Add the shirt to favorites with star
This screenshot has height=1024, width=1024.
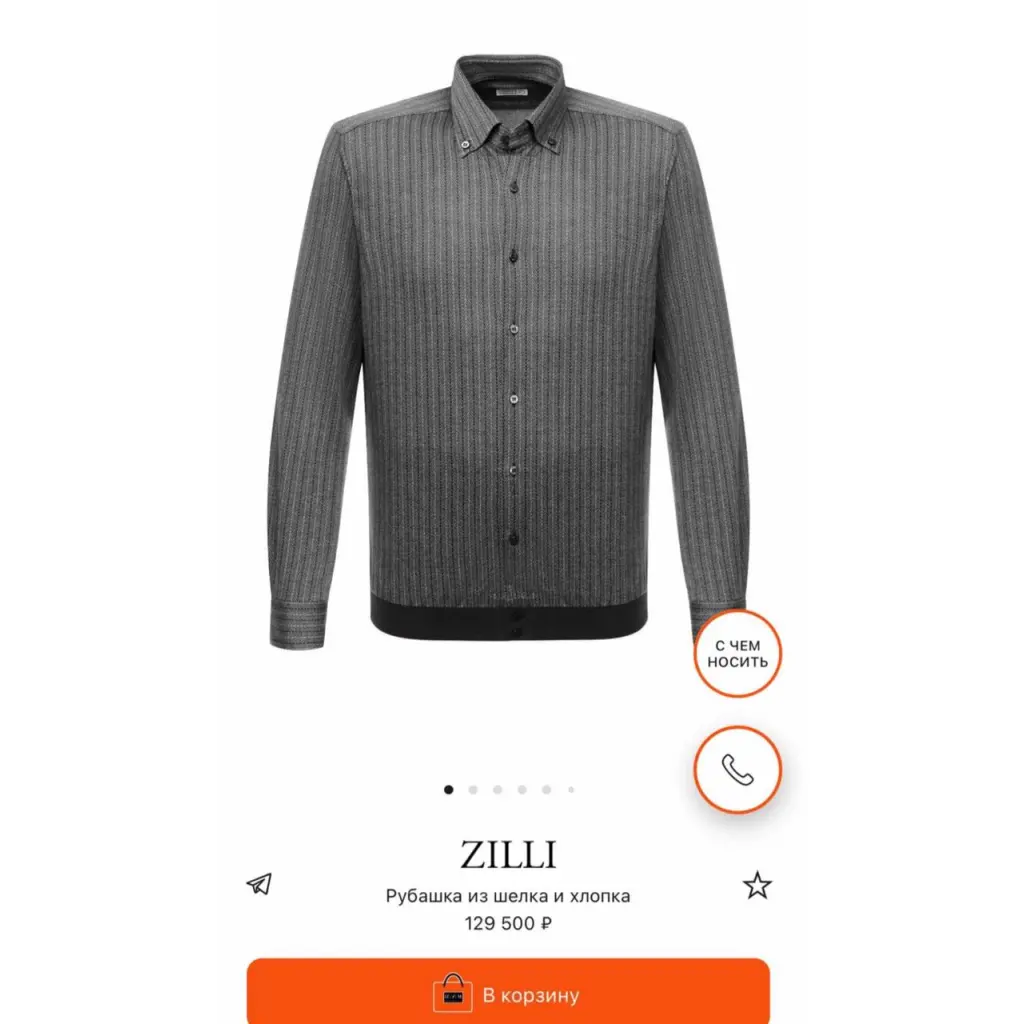(757, 886)
